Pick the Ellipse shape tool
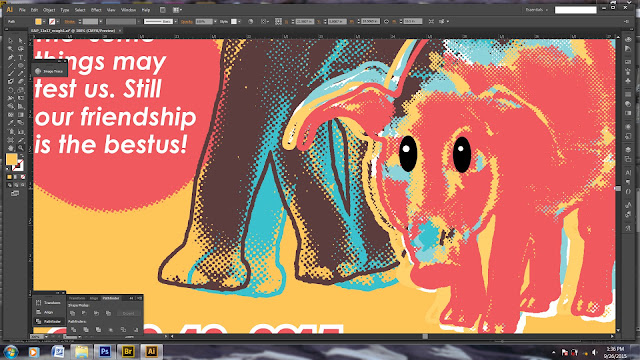This screenshot has height=360, width=640. point(20,66)
